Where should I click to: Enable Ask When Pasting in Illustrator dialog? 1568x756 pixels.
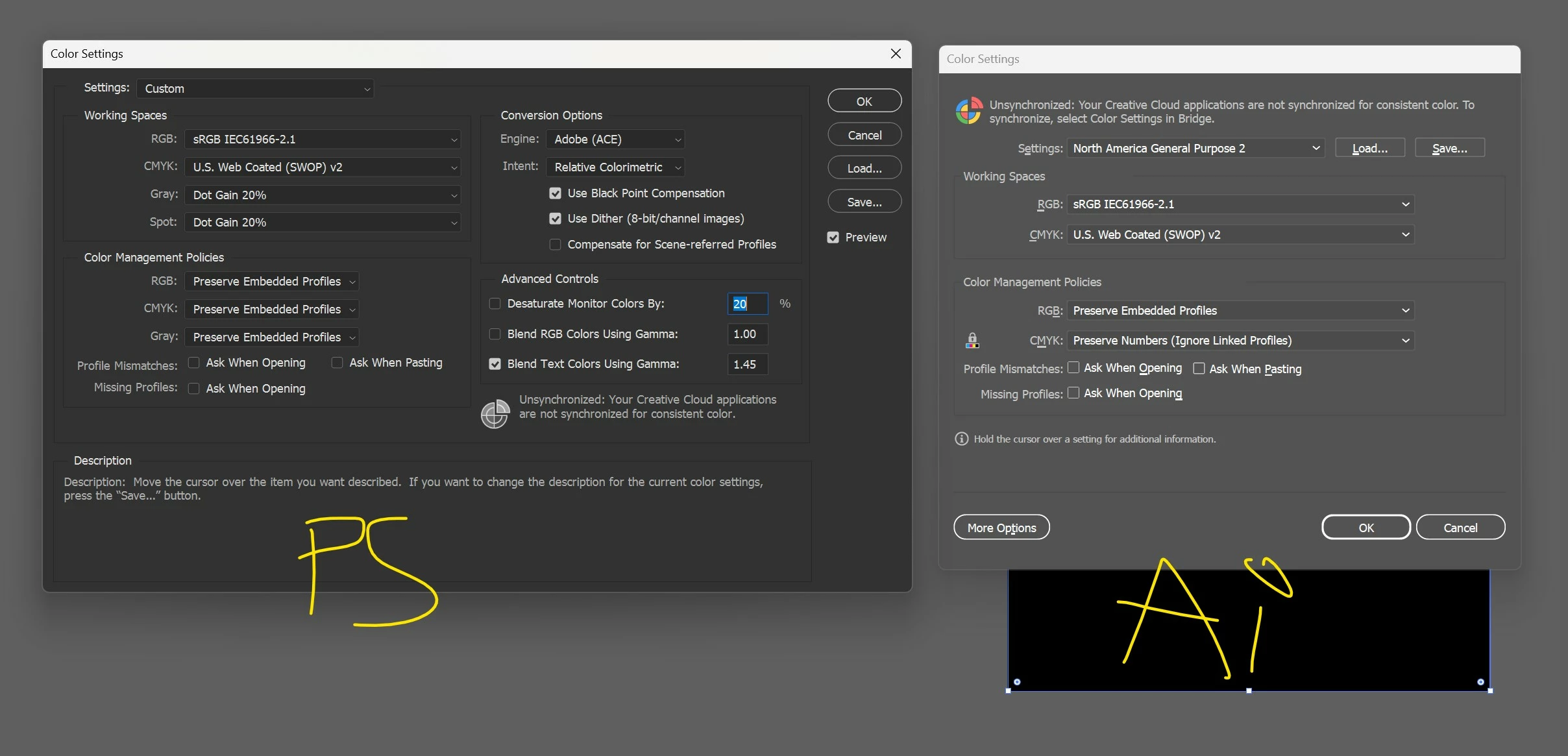(x=1199, y=369)
